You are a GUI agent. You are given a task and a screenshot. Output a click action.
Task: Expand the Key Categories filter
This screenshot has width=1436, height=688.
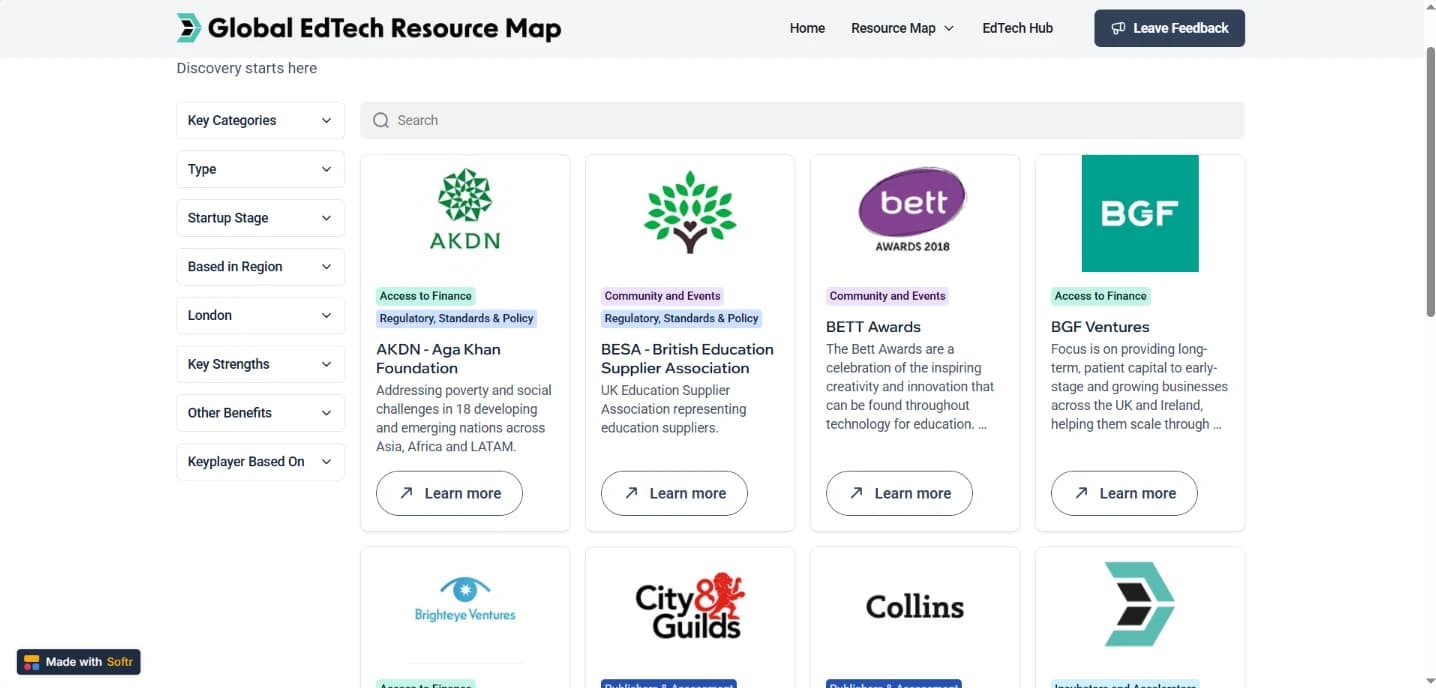tap(261, 120)
